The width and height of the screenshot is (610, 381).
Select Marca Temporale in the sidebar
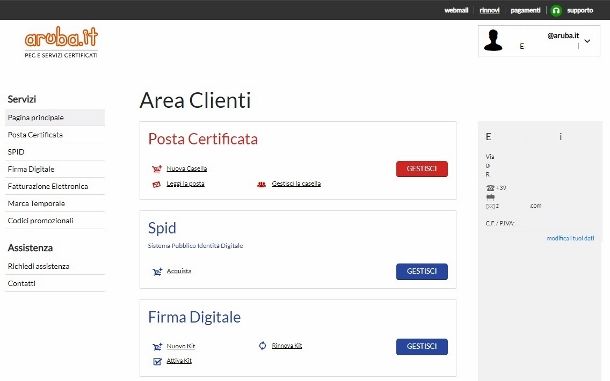coord(55,203)
